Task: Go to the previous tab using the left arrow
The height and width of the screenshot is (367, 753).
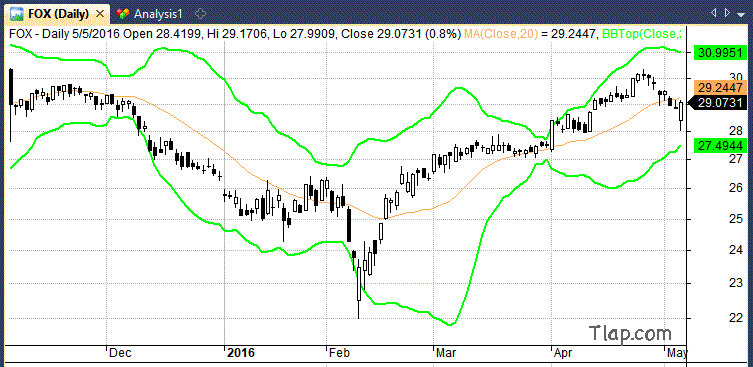Action: [714, 13]
